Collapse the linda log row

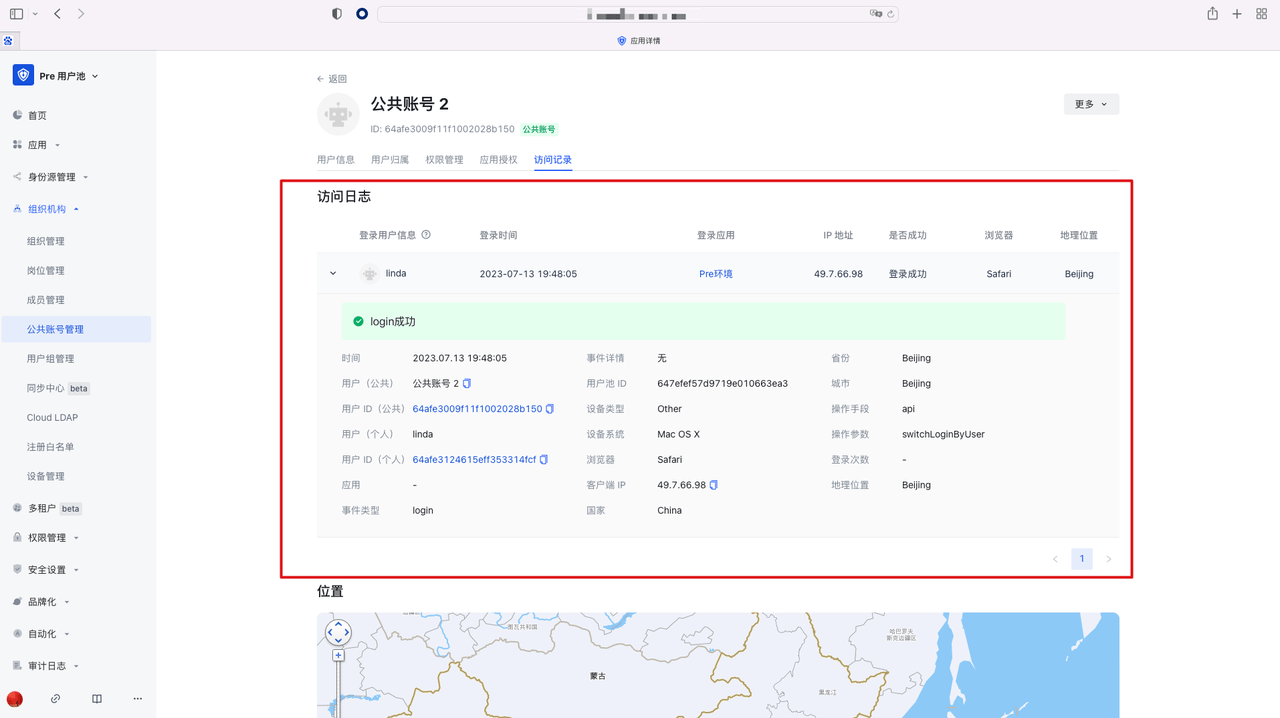click(333, 274)
